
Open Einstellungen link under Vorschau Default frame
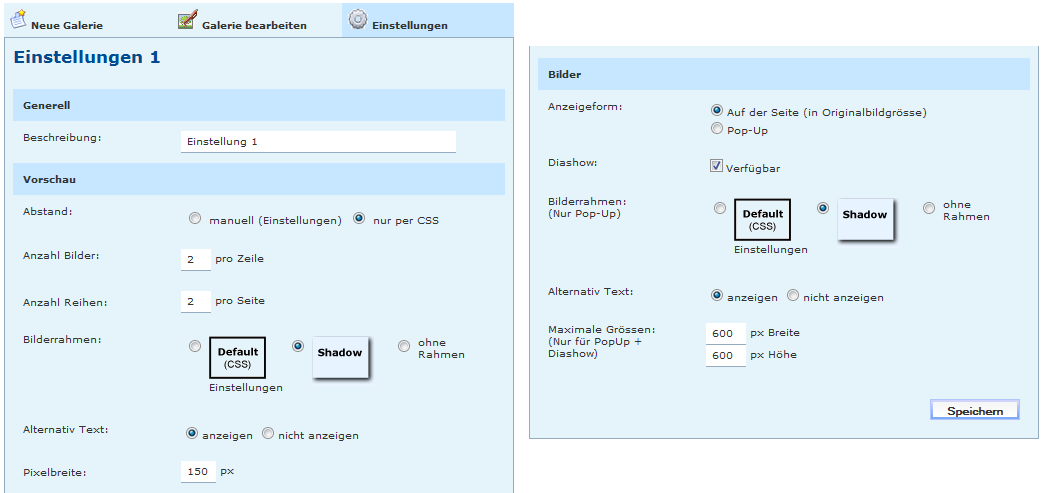coord(246,388)
